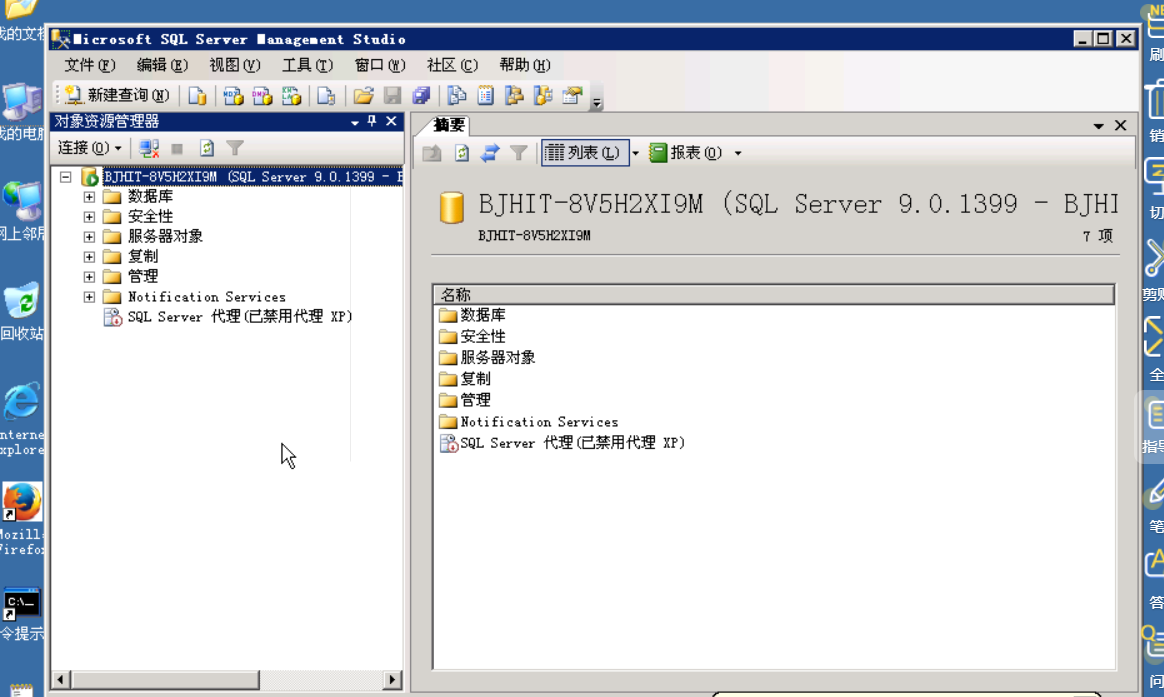Open the 社区 menu

(x=452, y=65)
